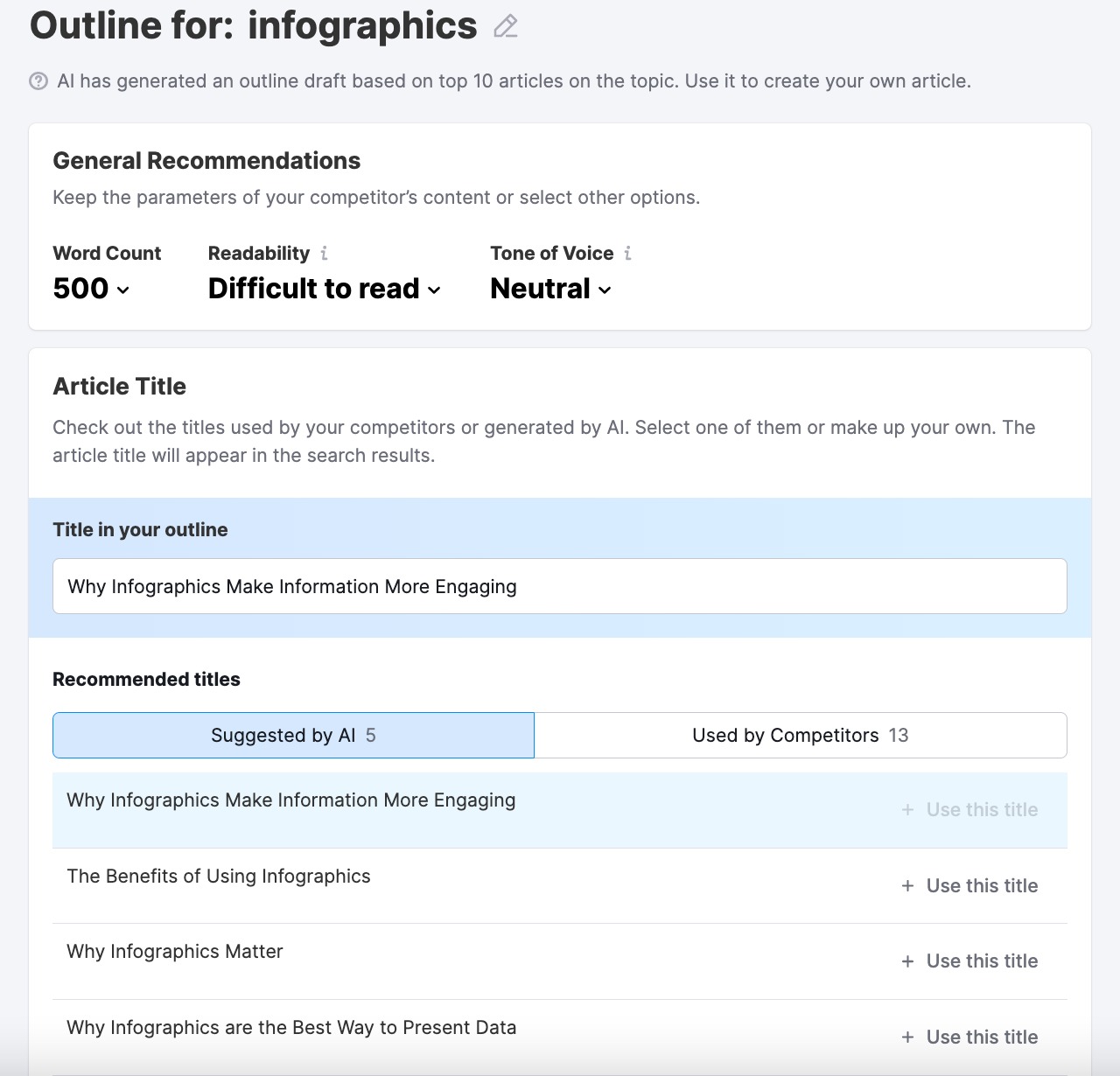Select 'Why Infographics Matter' title text
This screenshot has height=1076, width=1120.
(175, 952)
